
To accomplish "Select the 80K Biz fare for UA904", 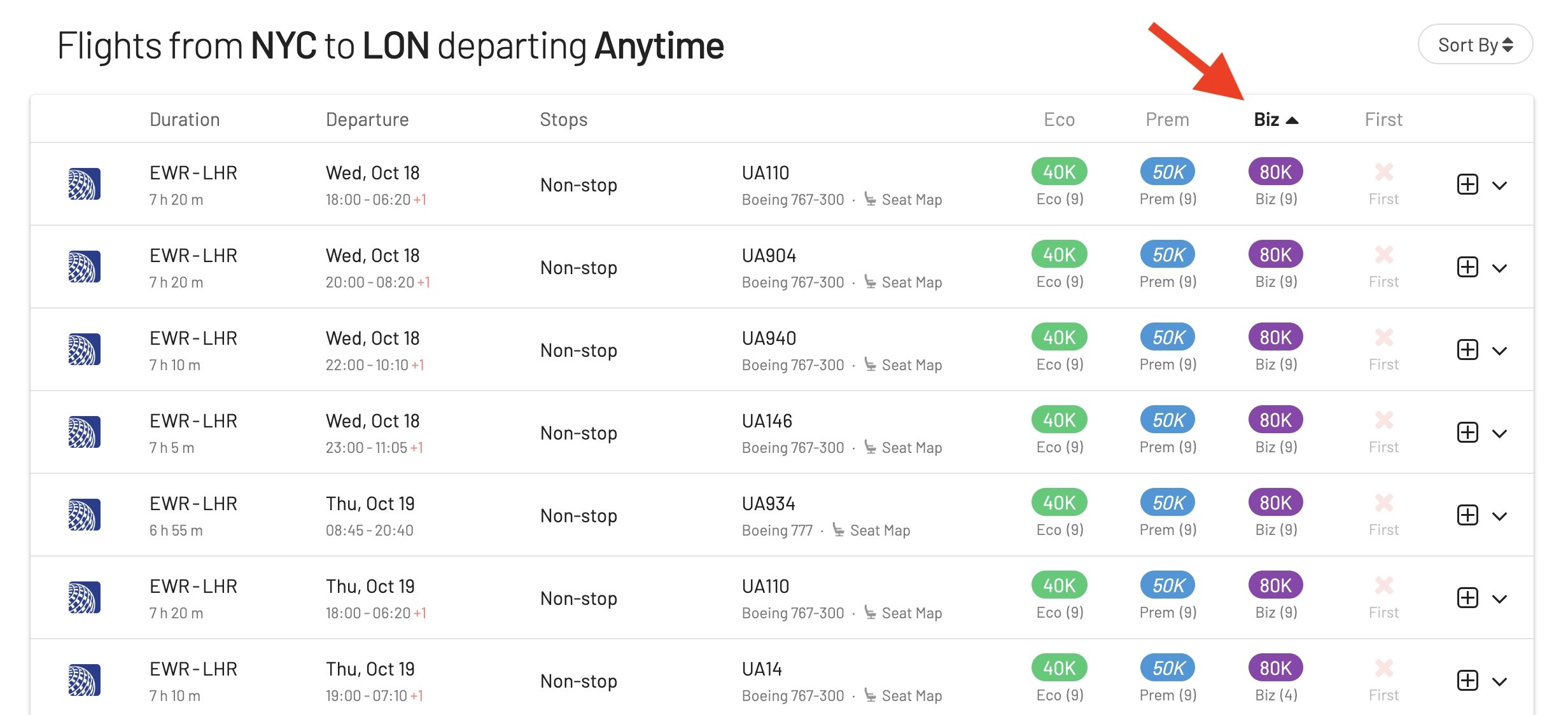I will coord(1275,254).
